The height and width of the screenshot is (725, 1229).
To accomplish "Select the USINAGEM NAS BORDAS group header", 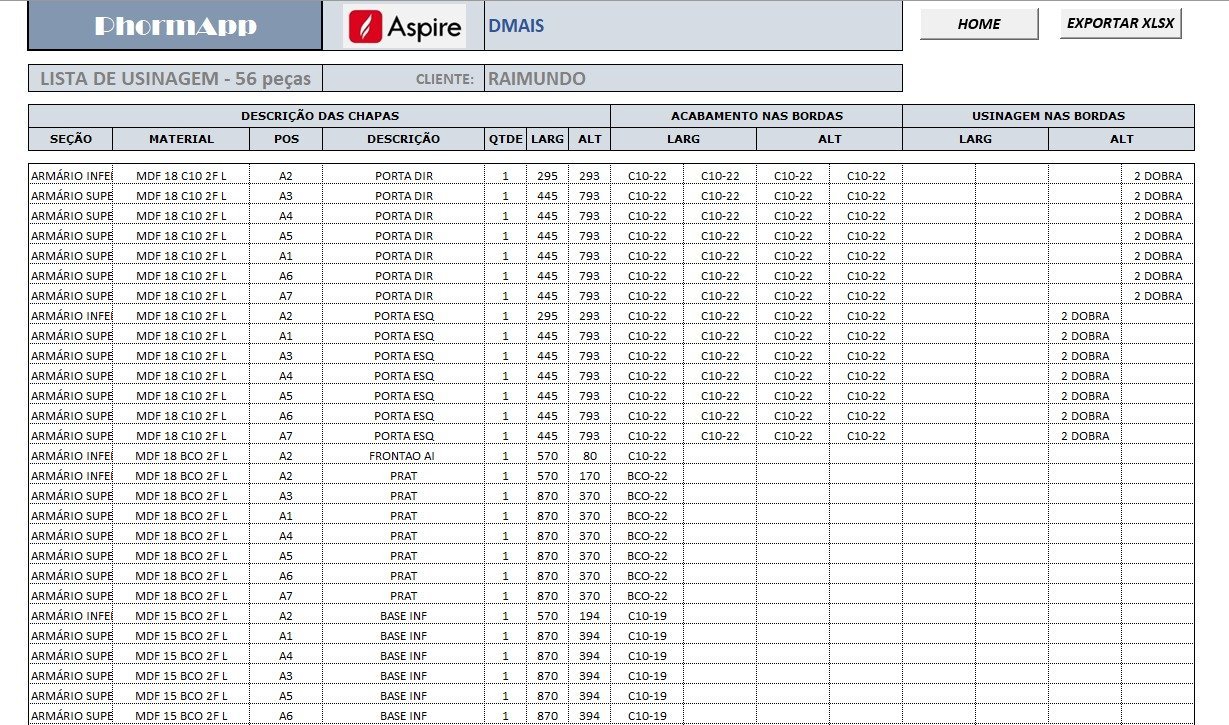I will 1048,116.
